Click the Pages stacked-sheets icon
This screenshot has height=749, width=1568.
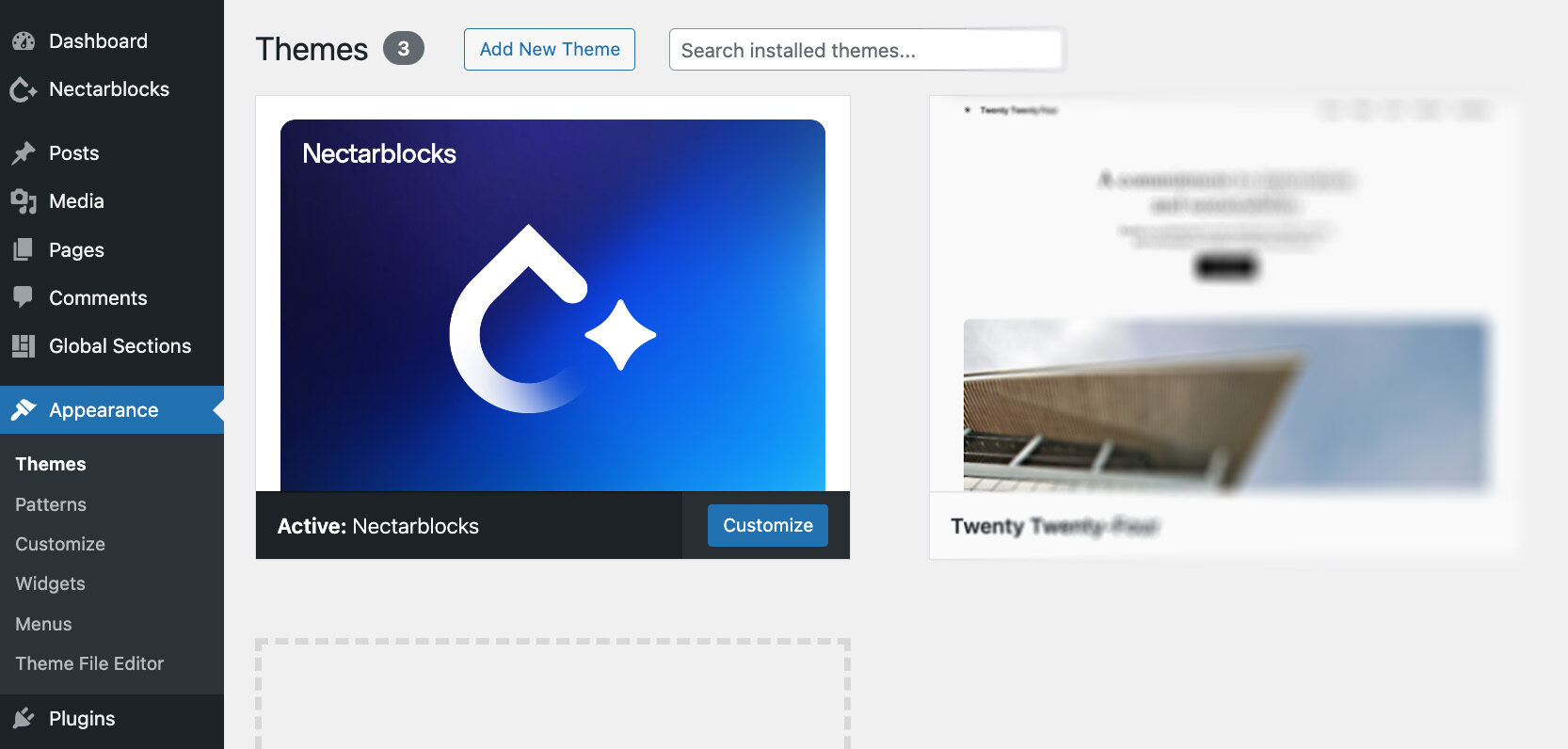tap(24, 250)
